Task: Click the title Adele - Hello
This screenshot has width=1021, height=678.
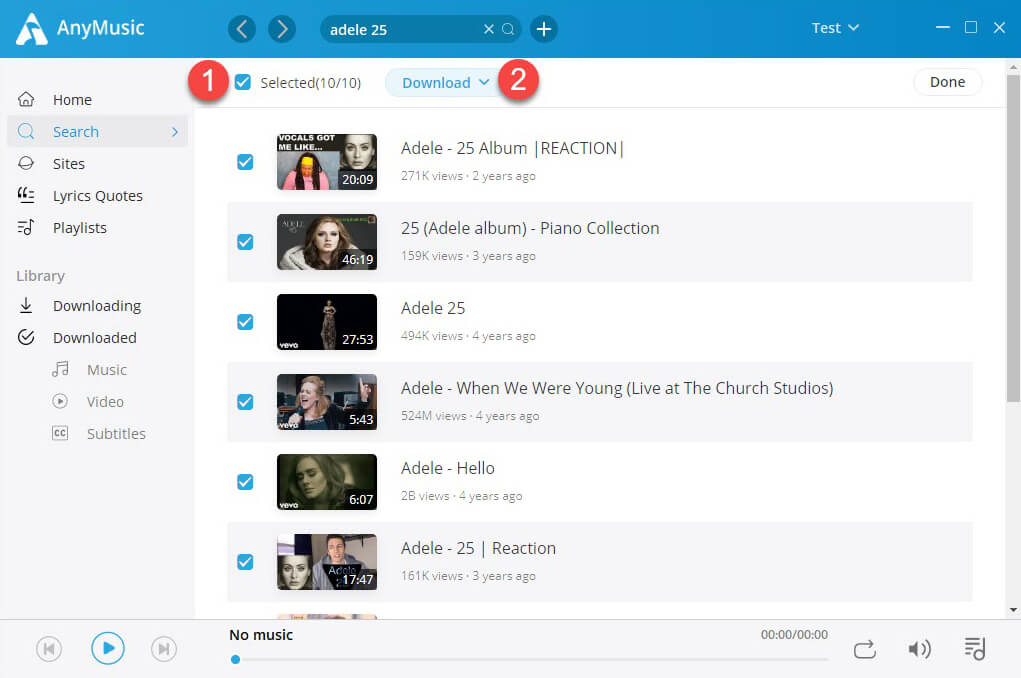Action: (447, 468)
